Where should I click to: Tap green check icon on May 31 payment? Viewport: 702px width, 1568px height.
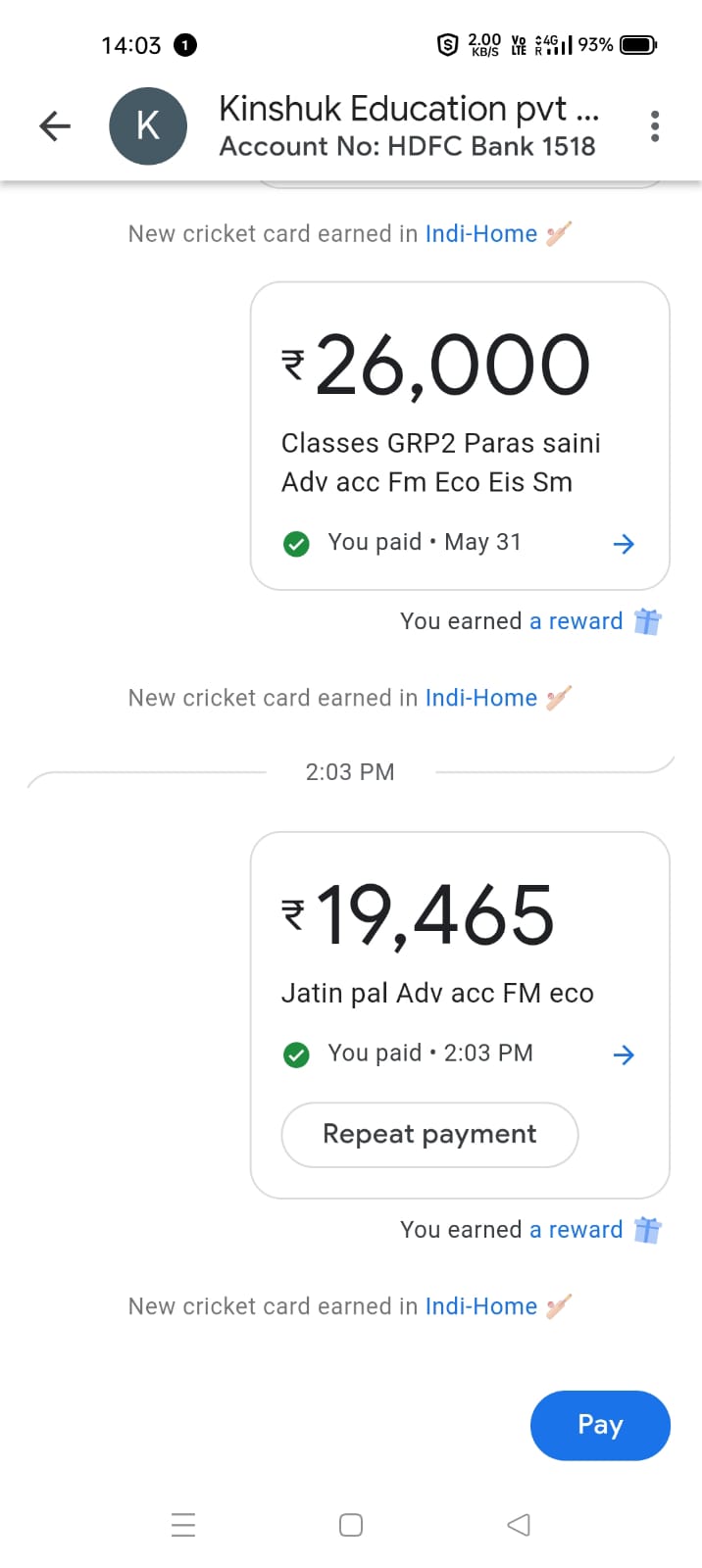click(296, 544)
